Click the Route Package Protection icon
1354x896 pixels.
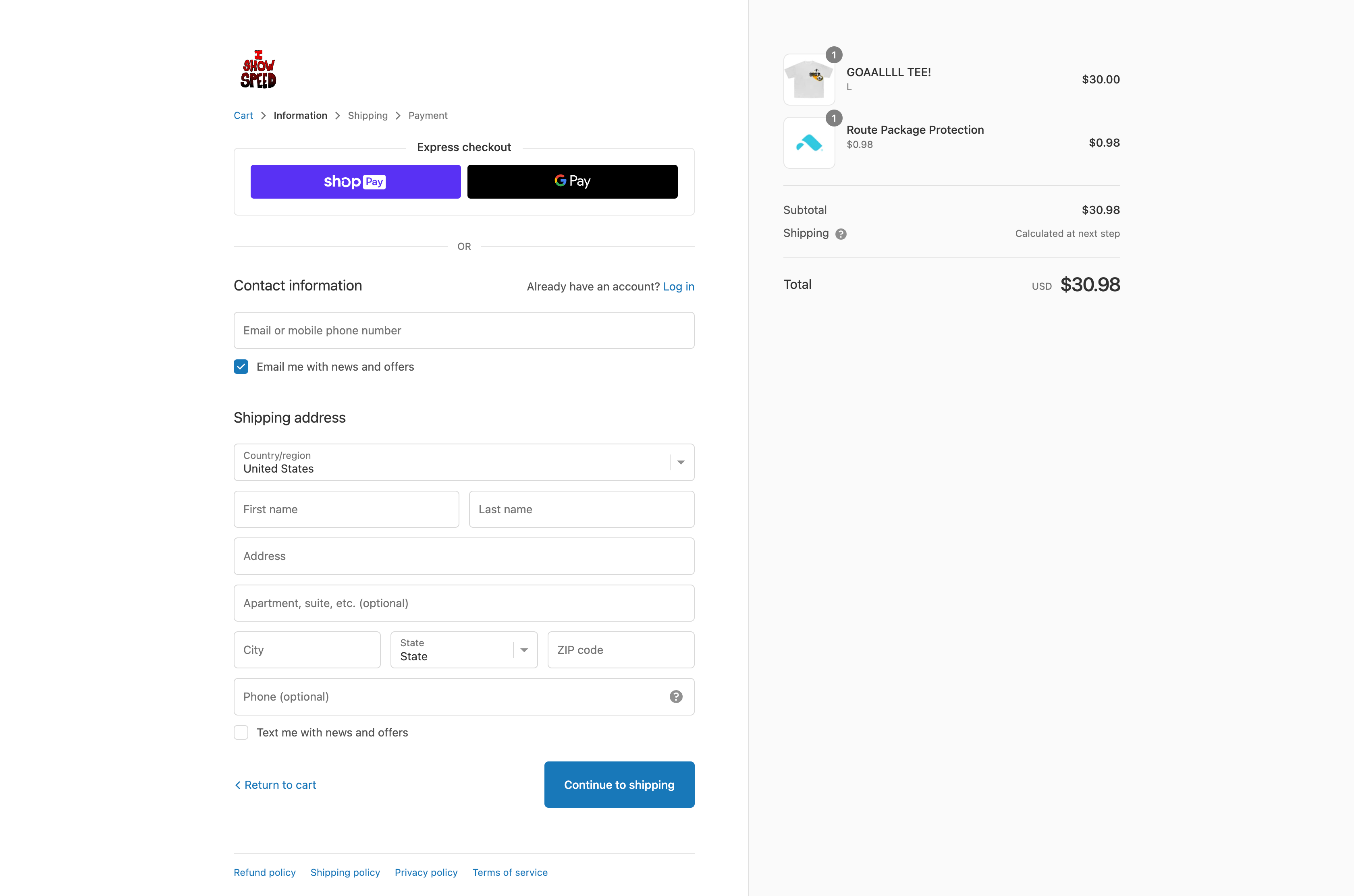click(808, 143)
